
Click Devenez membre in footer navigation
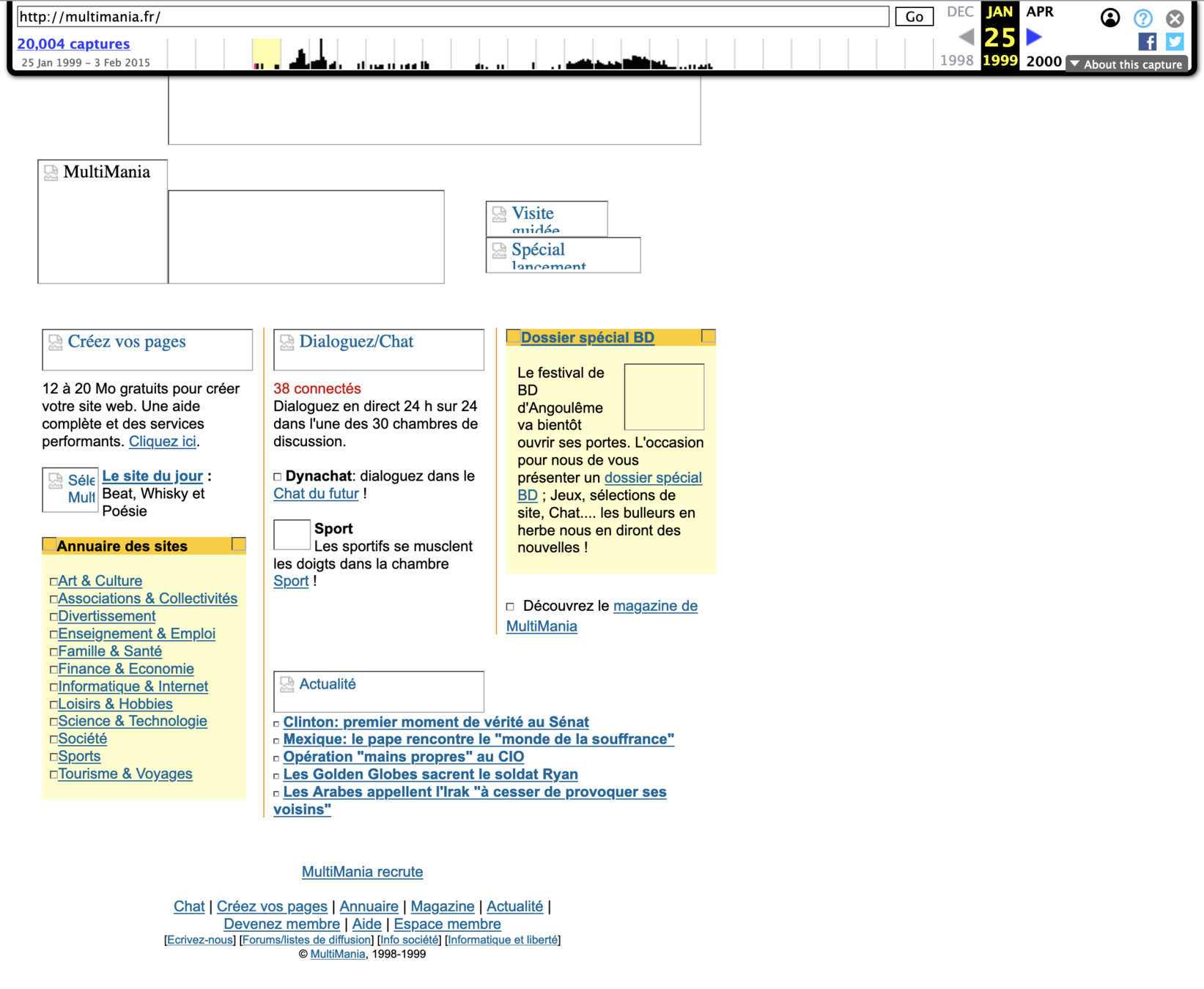[281, 924]
